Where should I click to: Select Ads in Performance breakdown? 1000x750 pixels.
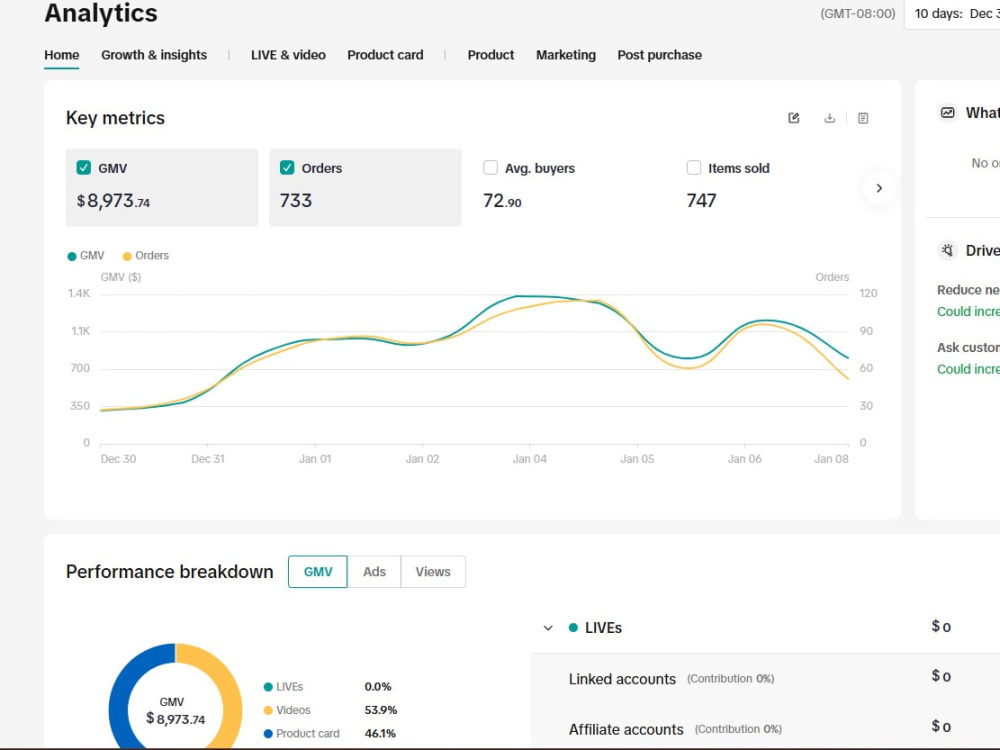click(374, 571)
